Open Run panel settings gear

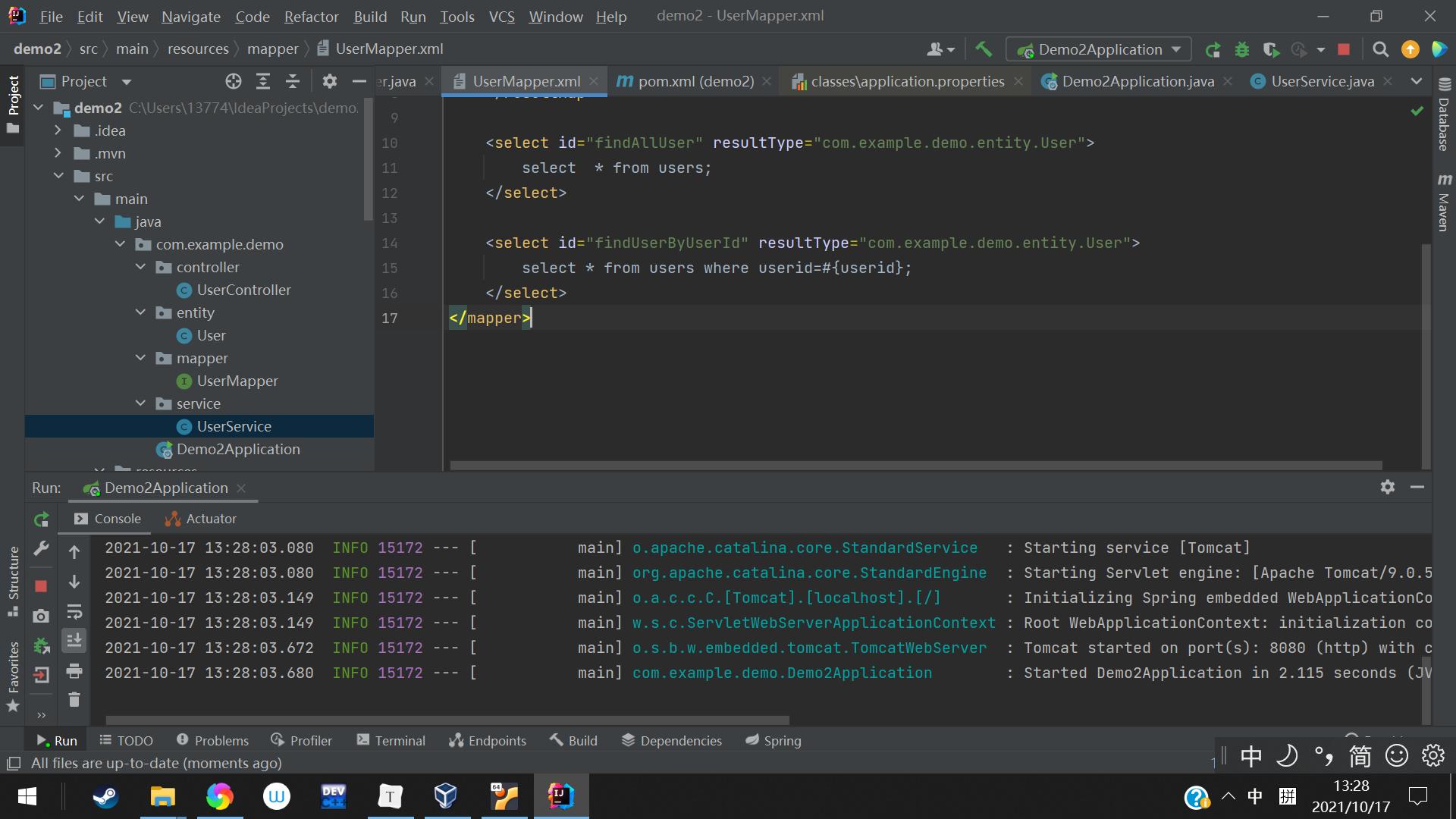tap(1387, 487)
